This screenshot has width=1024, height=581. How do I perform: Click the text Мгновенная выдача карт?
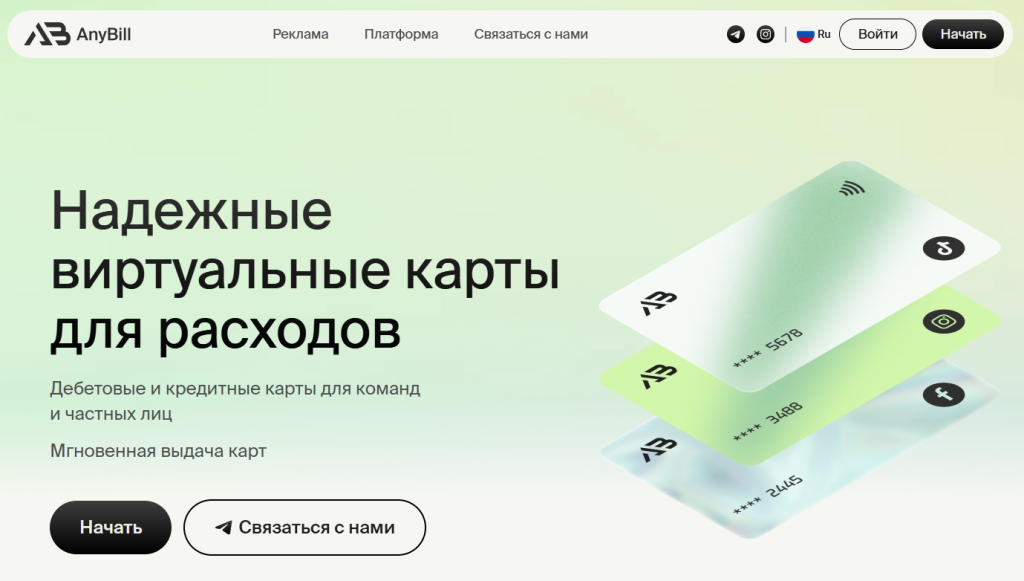[158, 451]
